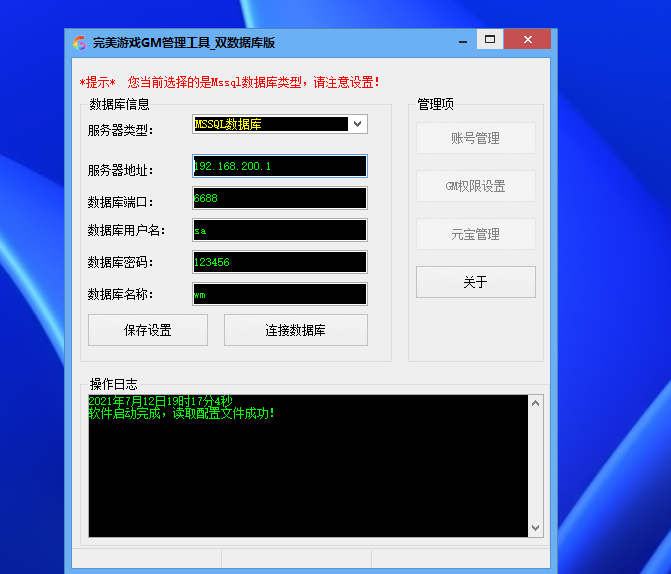Click the log line 软件启动完成，读取配置文件成功!
Viewport: 671px width, 574px height.
point(181,413)
